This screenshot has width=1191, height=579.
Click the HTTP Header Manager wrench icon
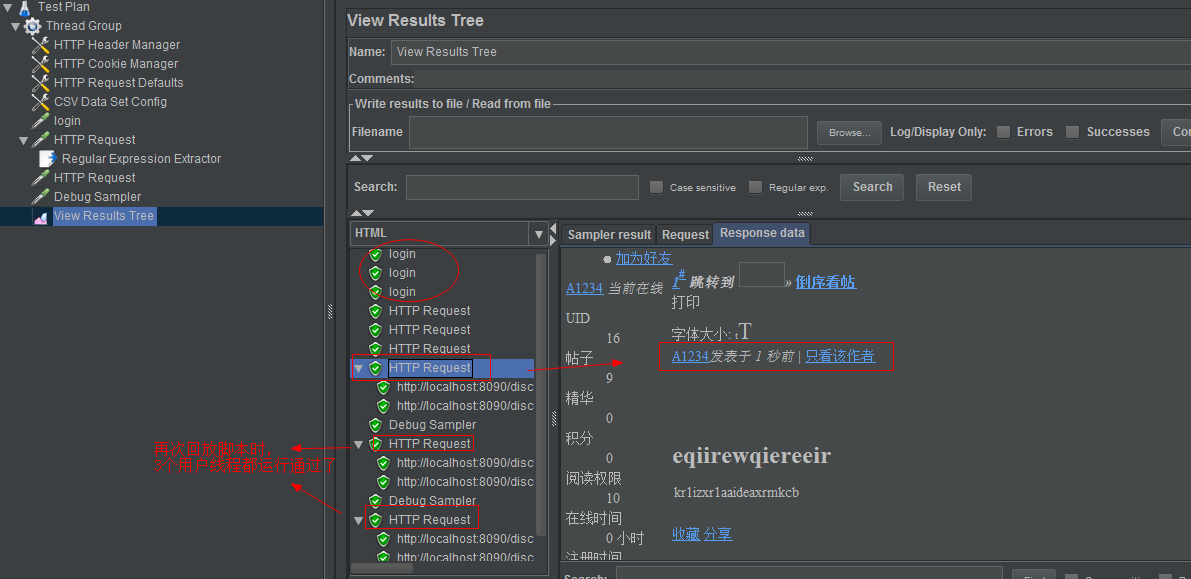tap(40, 45)
